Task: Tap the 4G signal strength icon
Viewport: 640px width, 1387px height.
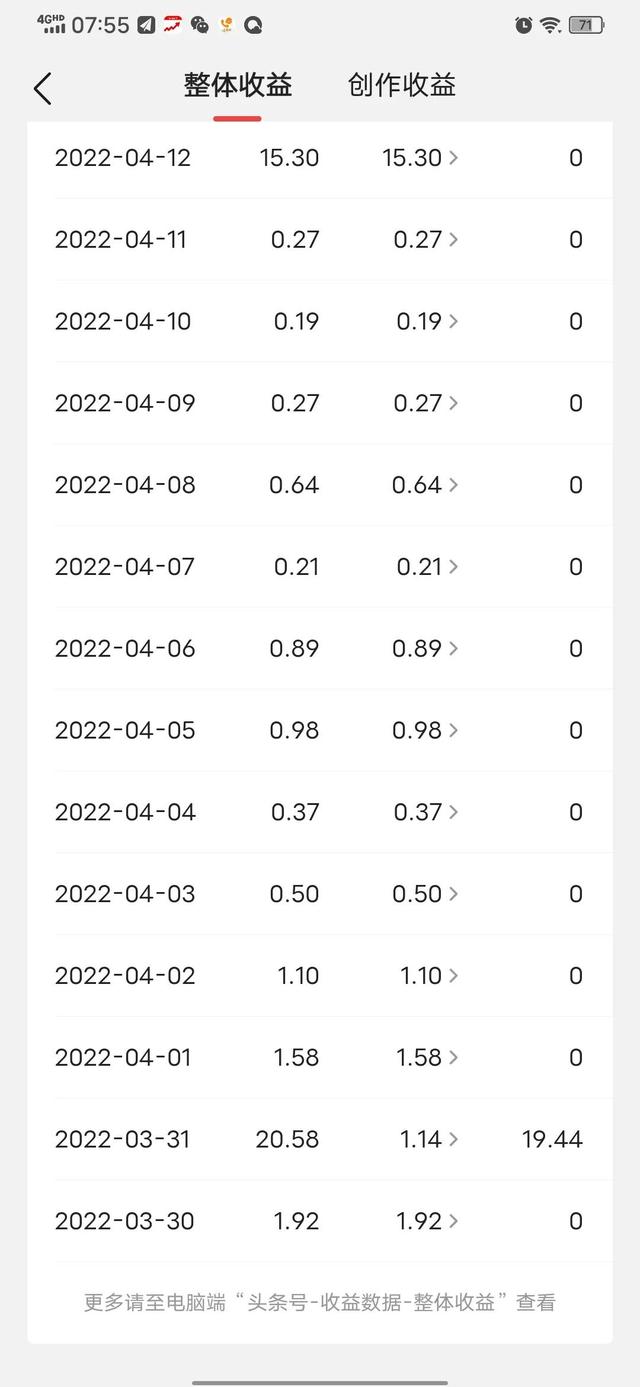Action: [52, 25]
